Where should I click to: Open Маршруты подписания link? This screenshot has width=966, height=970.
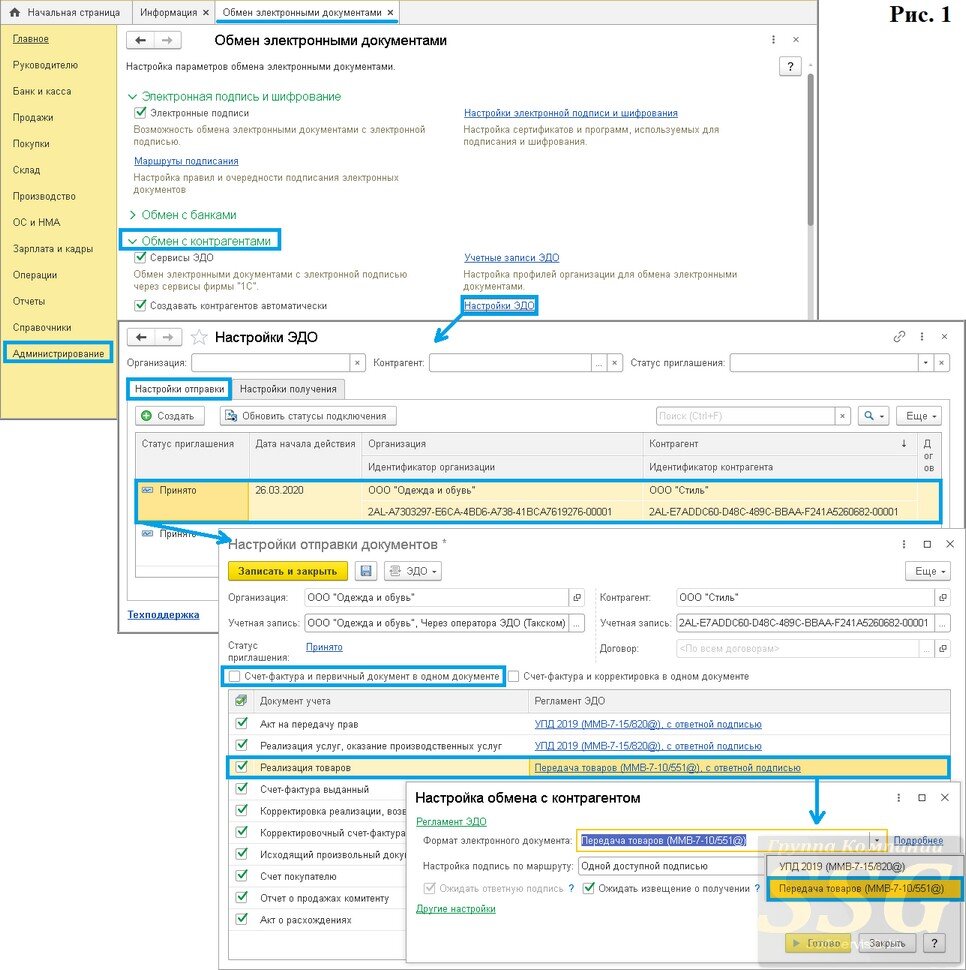tap(186, 161)
